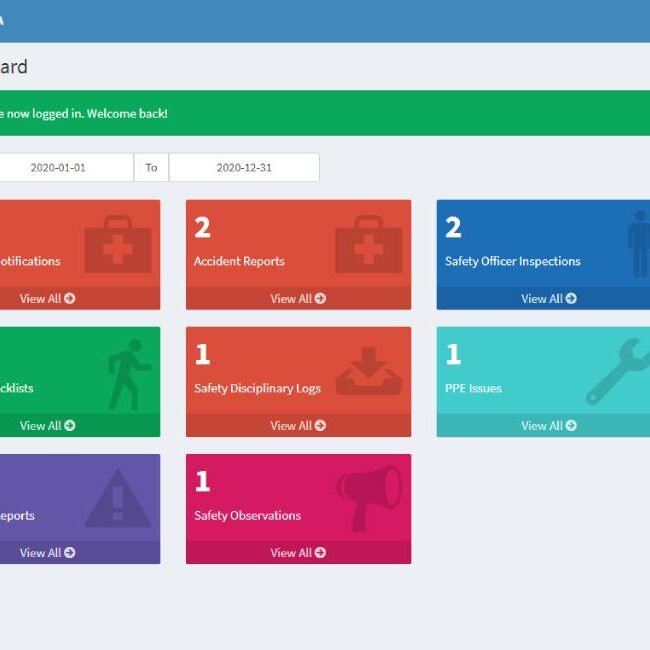Click the first aid kit icon on Notifications card

coord(118,244)
